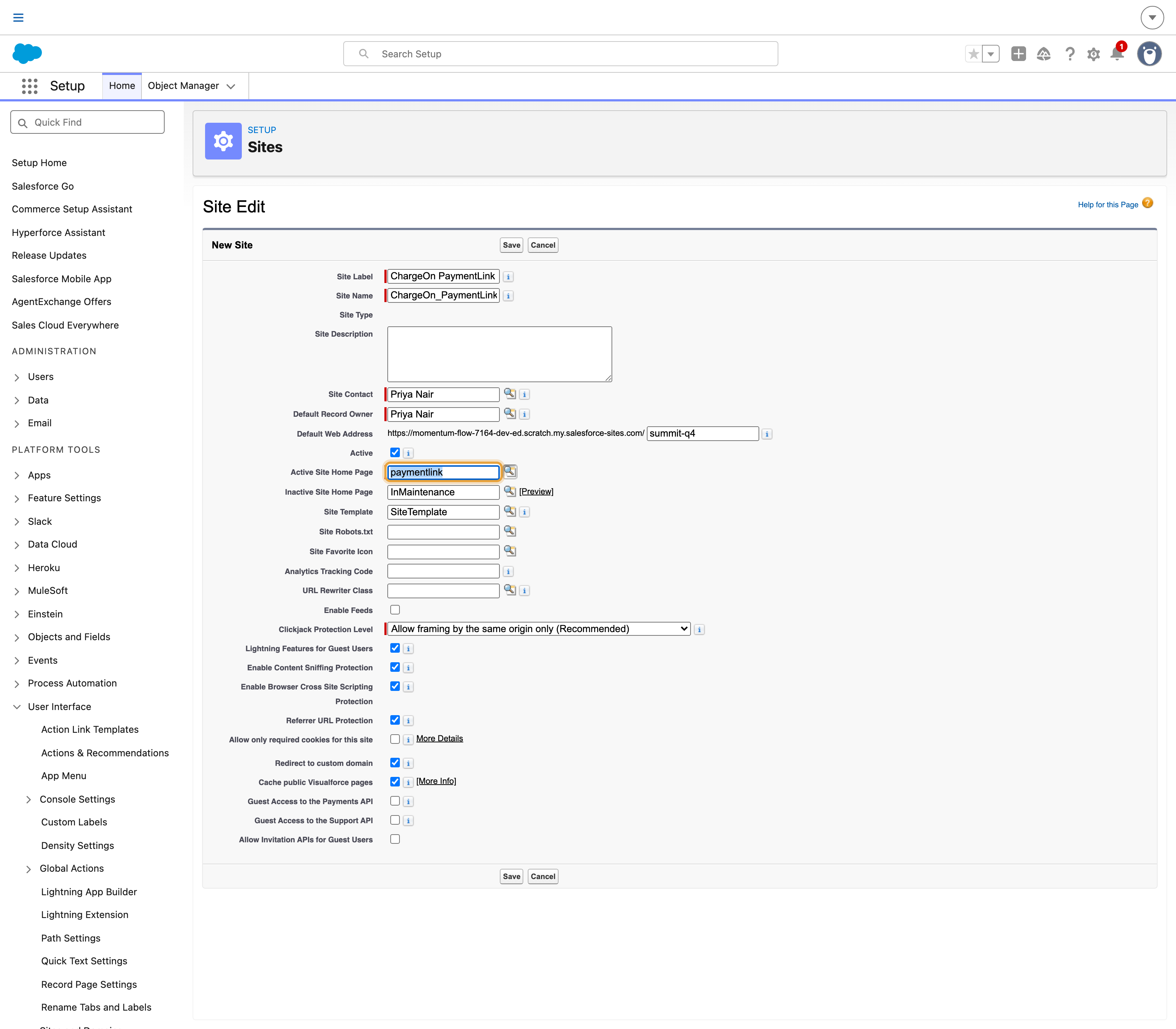Open Custom Labels in the sidebar
Image resolution: width=1176 pixels, height=1029 pixels.
[x=74, y=822]
